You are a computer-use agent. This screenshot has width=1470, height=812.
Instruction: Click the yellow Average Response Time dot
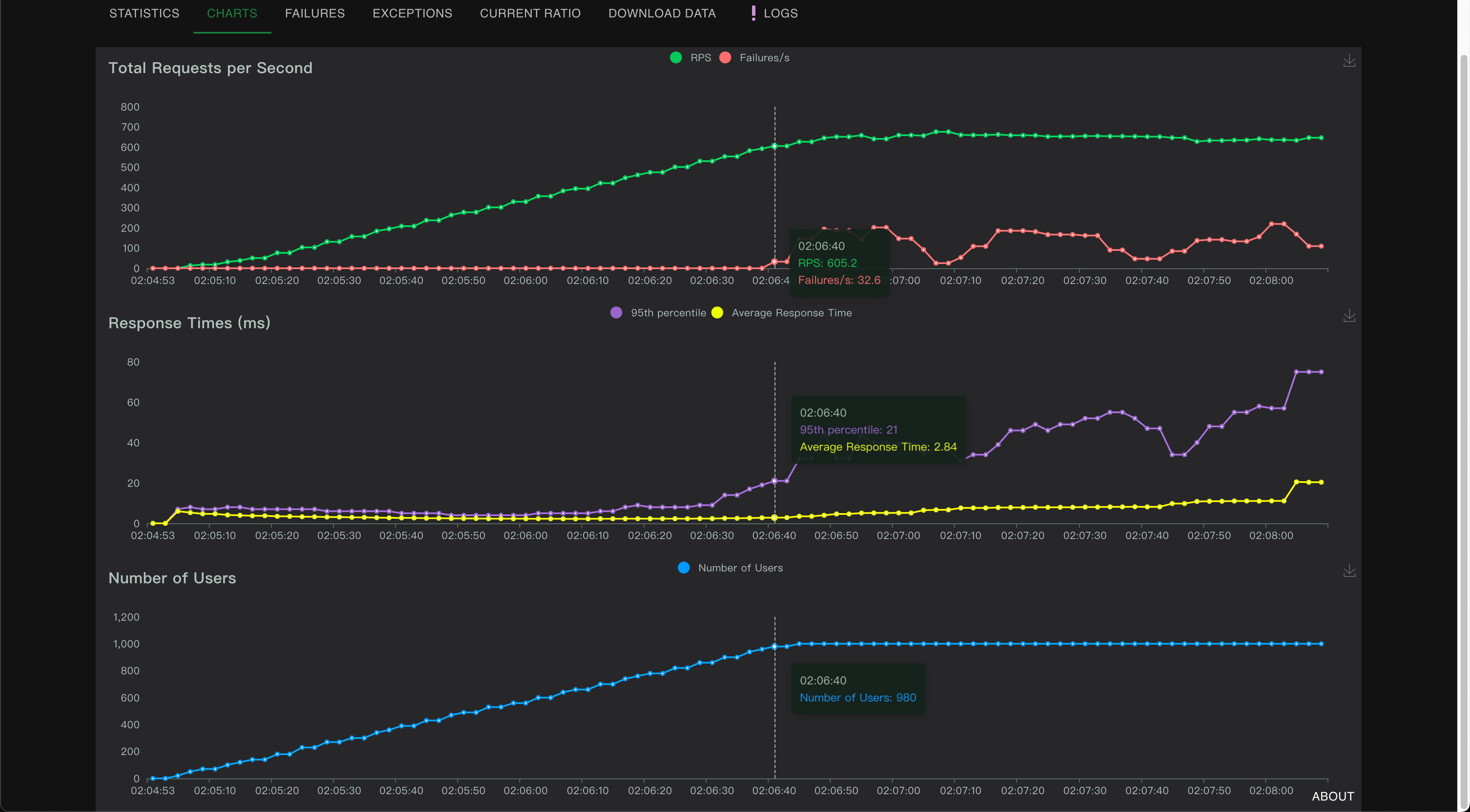[x=718, y=312]
